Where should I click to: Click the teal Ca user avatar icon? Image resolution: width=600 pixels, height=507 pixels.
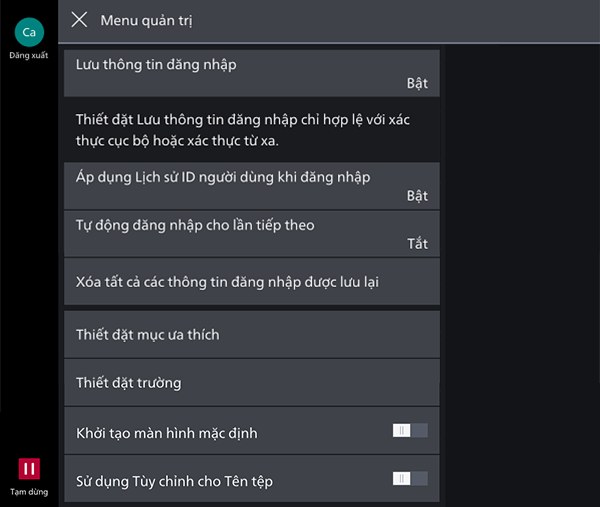coord(29,32)
